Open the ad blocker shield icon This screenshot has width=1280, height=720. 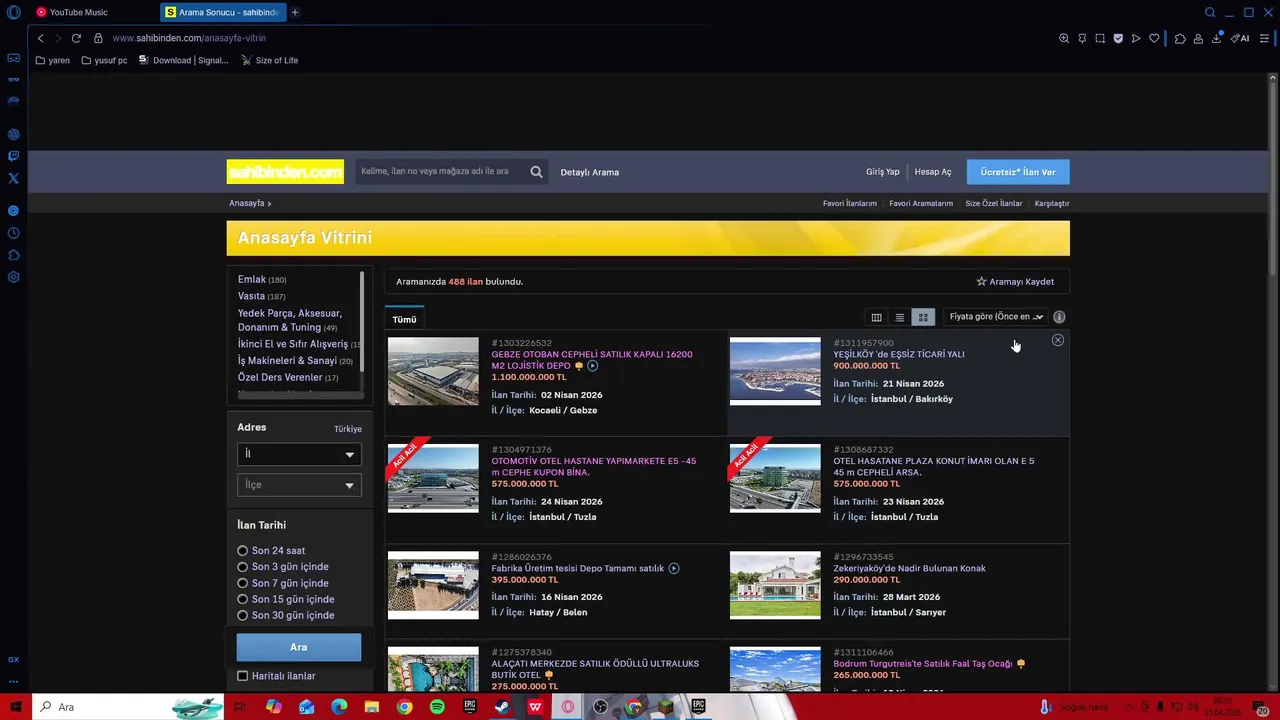(x=1118, y=38)
